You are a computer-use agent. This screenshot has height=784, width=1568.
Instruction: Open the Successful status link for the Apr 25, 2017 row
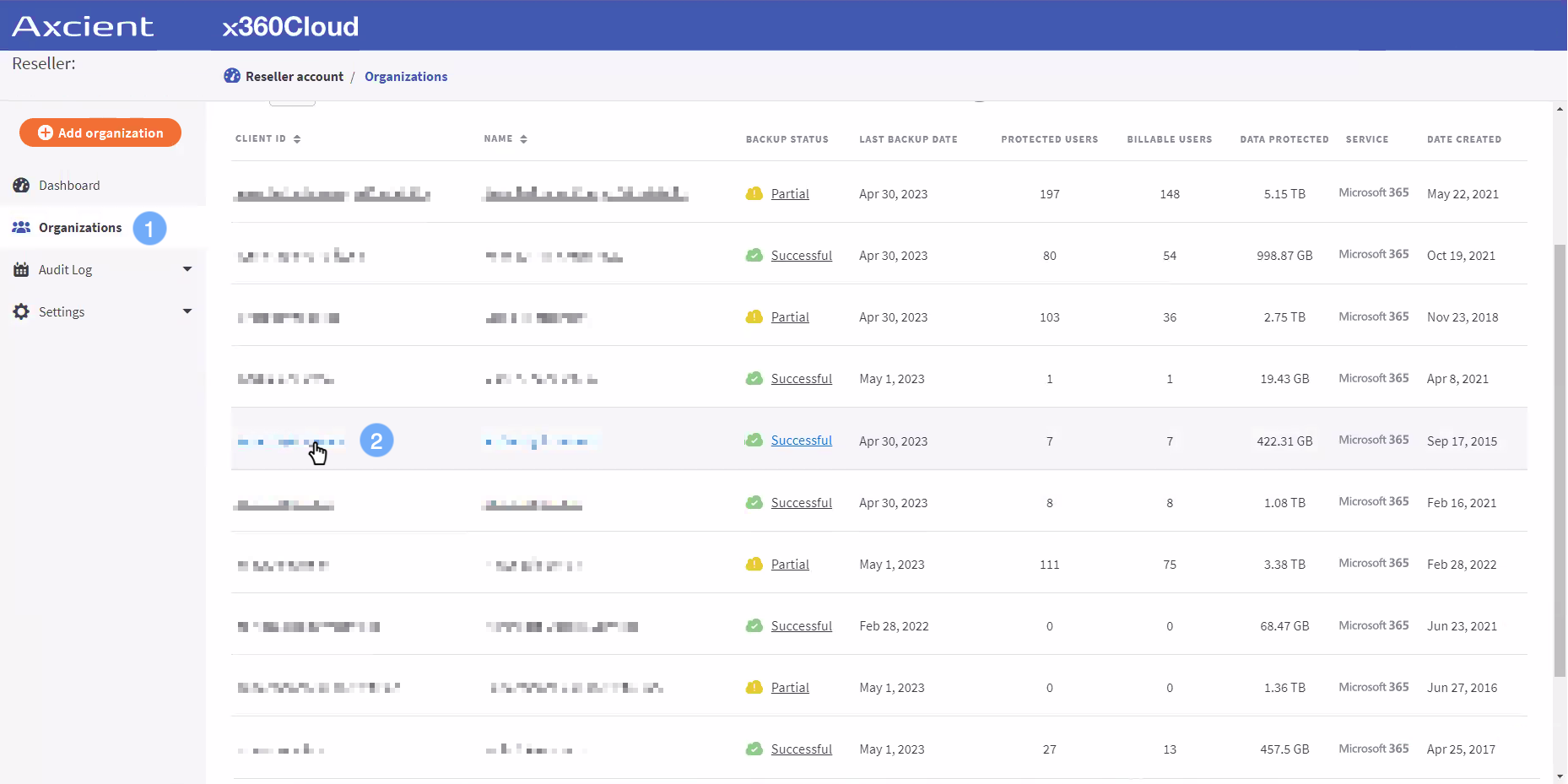pyautogui.click(x=802, y=749)
